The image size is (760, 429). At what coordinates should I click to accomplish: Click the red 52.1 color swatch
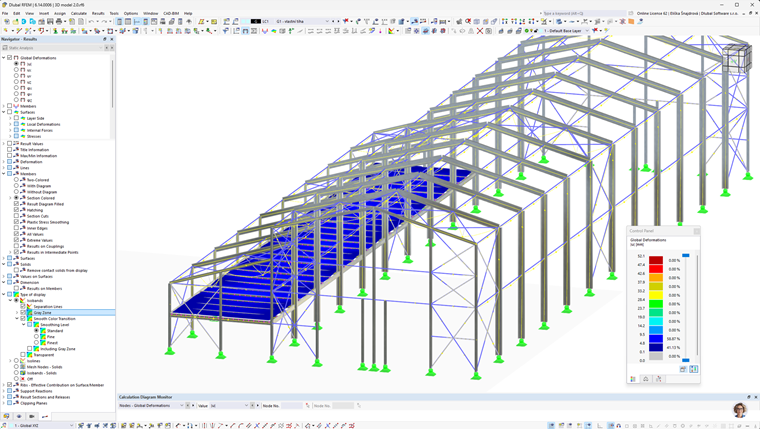coord(656,260)
